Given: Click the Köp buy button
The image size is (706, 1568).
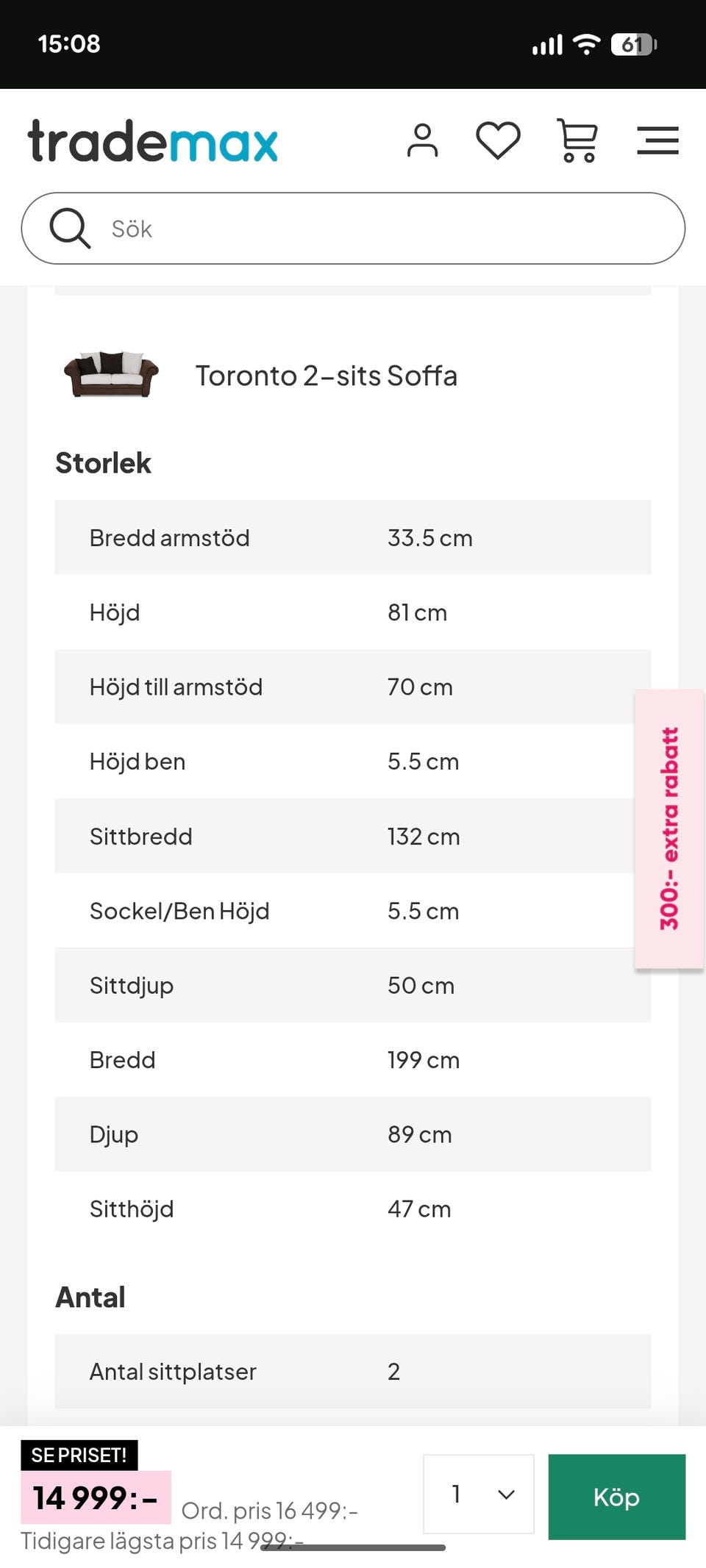Looking at the screenshot, I should coord(616,1497).
